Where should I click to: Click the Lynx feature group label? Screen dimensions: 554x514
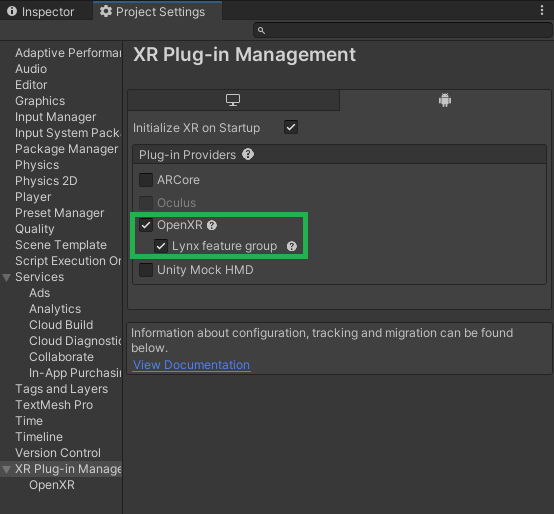(x=224, y=246)
